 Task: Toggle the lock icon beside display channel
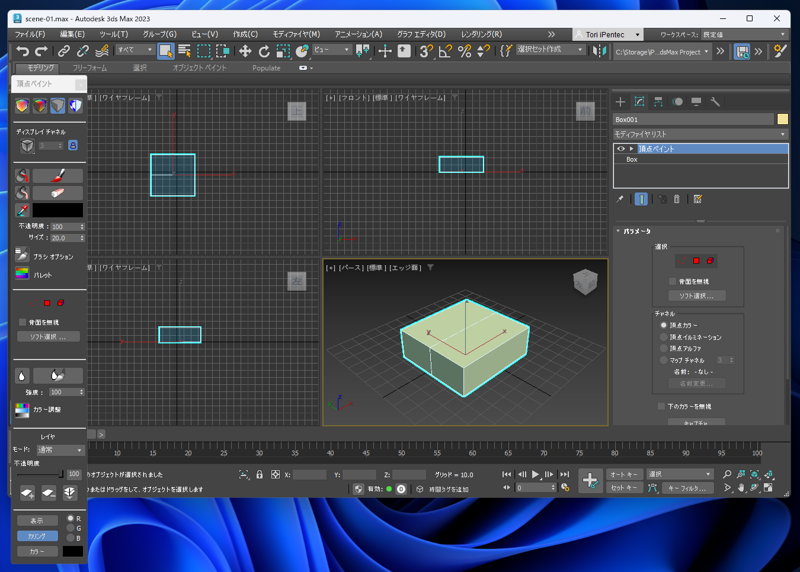tap(73, 145)
